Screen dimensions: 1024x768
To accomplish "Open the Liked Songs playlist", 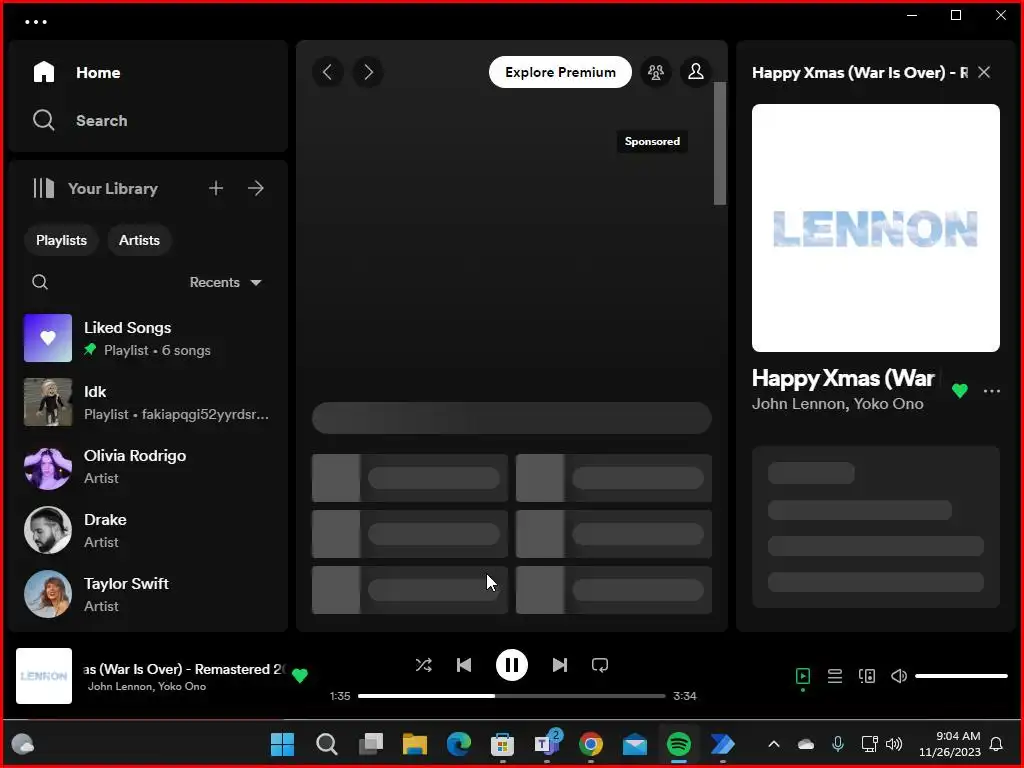I will [x=148, y=338].
